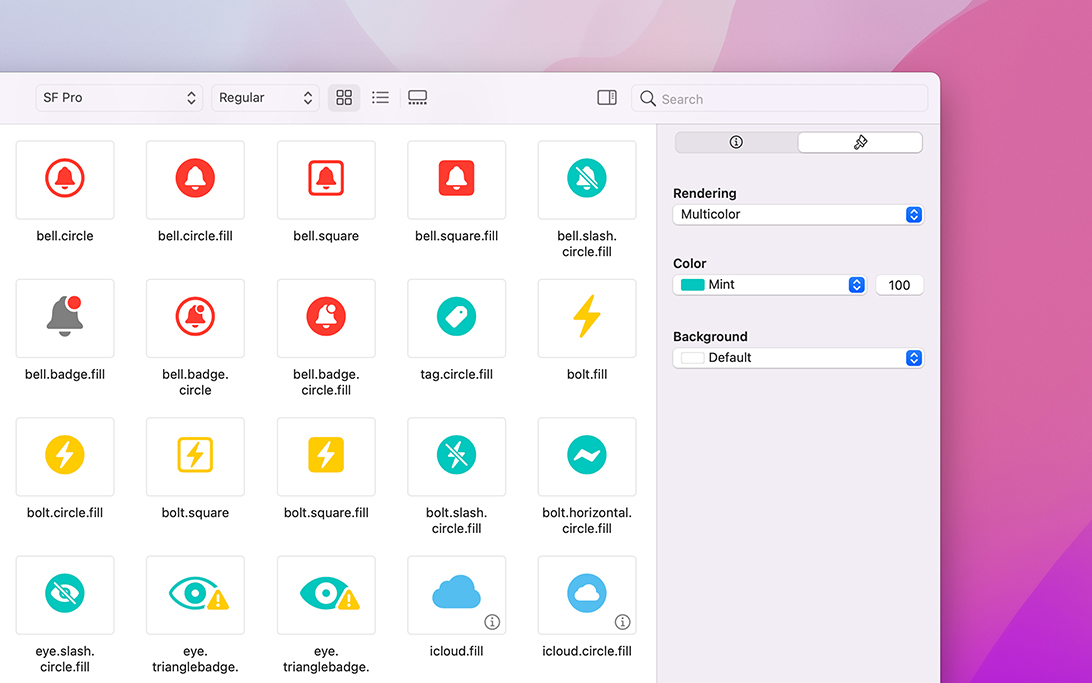Select the bolt.horizontal.circle.fill symbol

click(587, 457)
